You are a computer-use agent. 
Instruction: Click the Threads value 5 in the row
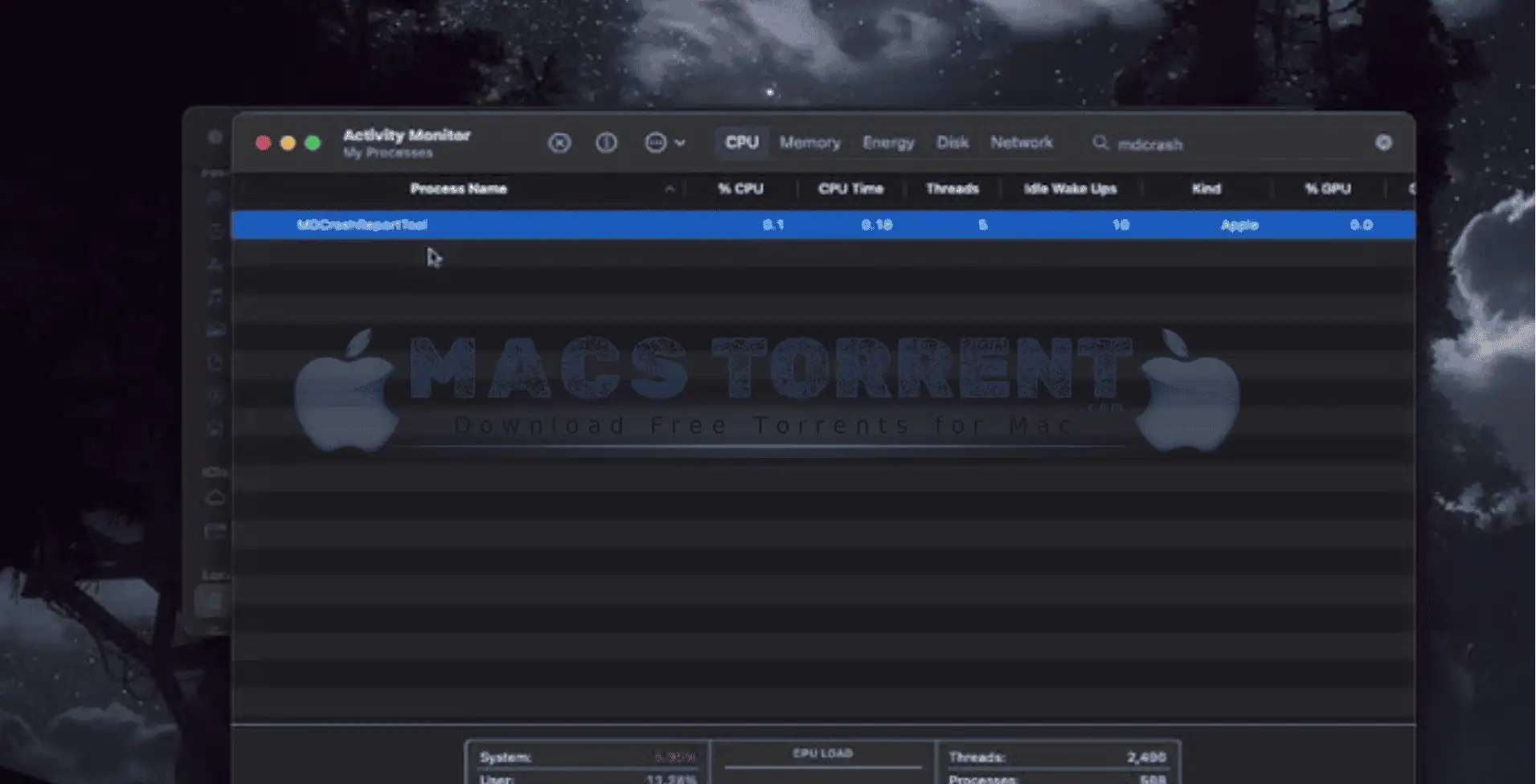[982, 225]
